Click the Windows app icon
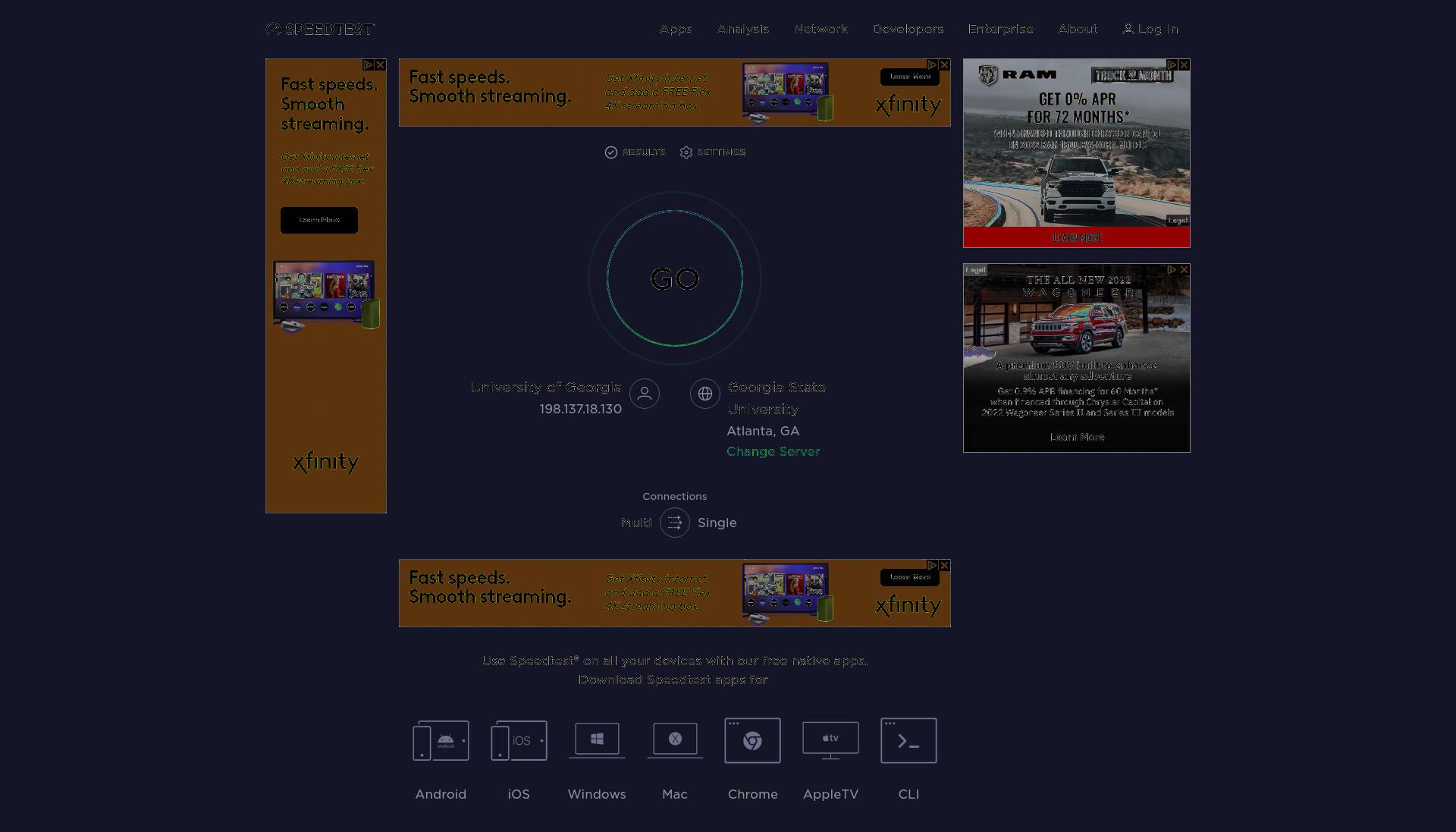The image size is (1456, 832). [597, 740]
